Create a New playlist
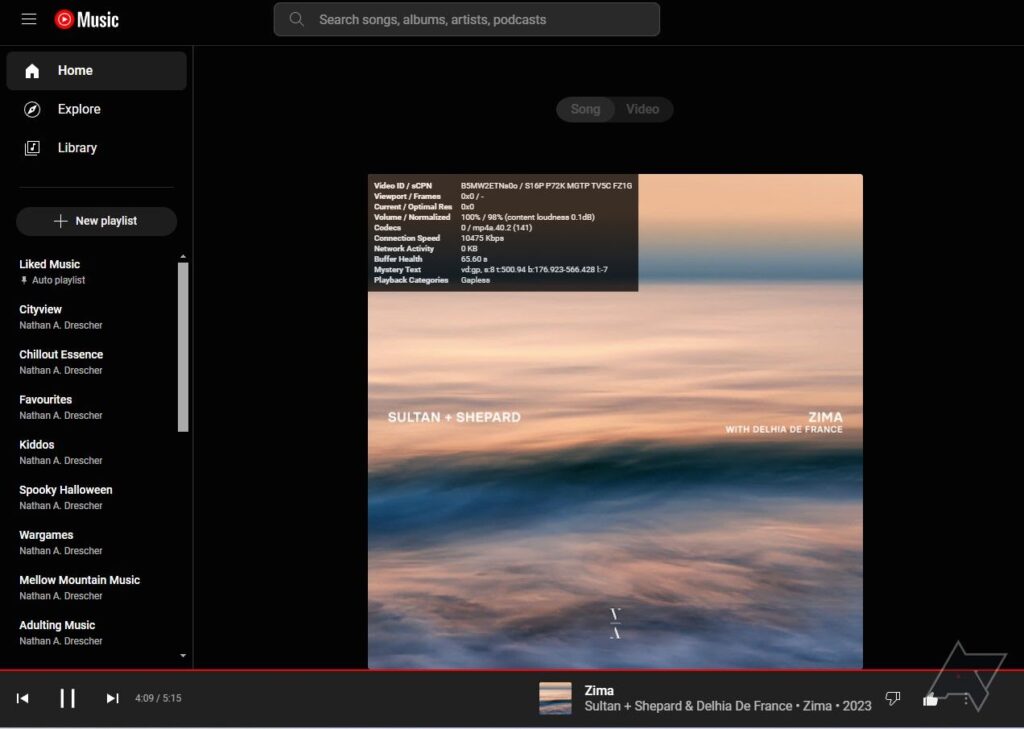This screenshot has height=729, width=1024. (x=97, y=221)
